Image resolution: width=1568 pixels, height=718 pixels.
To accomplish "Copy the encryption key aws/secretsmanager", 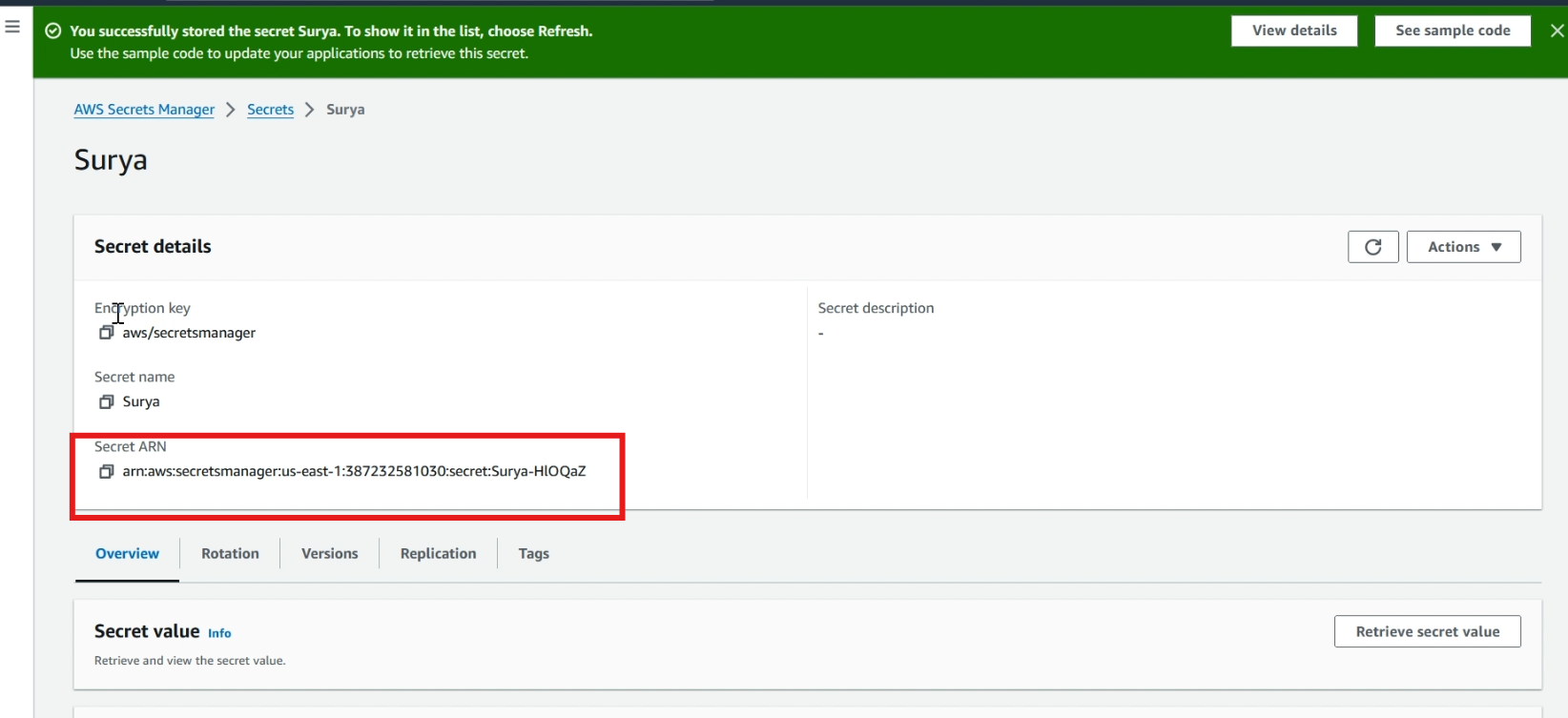I will pyautogui.click(x=106, y=333).
